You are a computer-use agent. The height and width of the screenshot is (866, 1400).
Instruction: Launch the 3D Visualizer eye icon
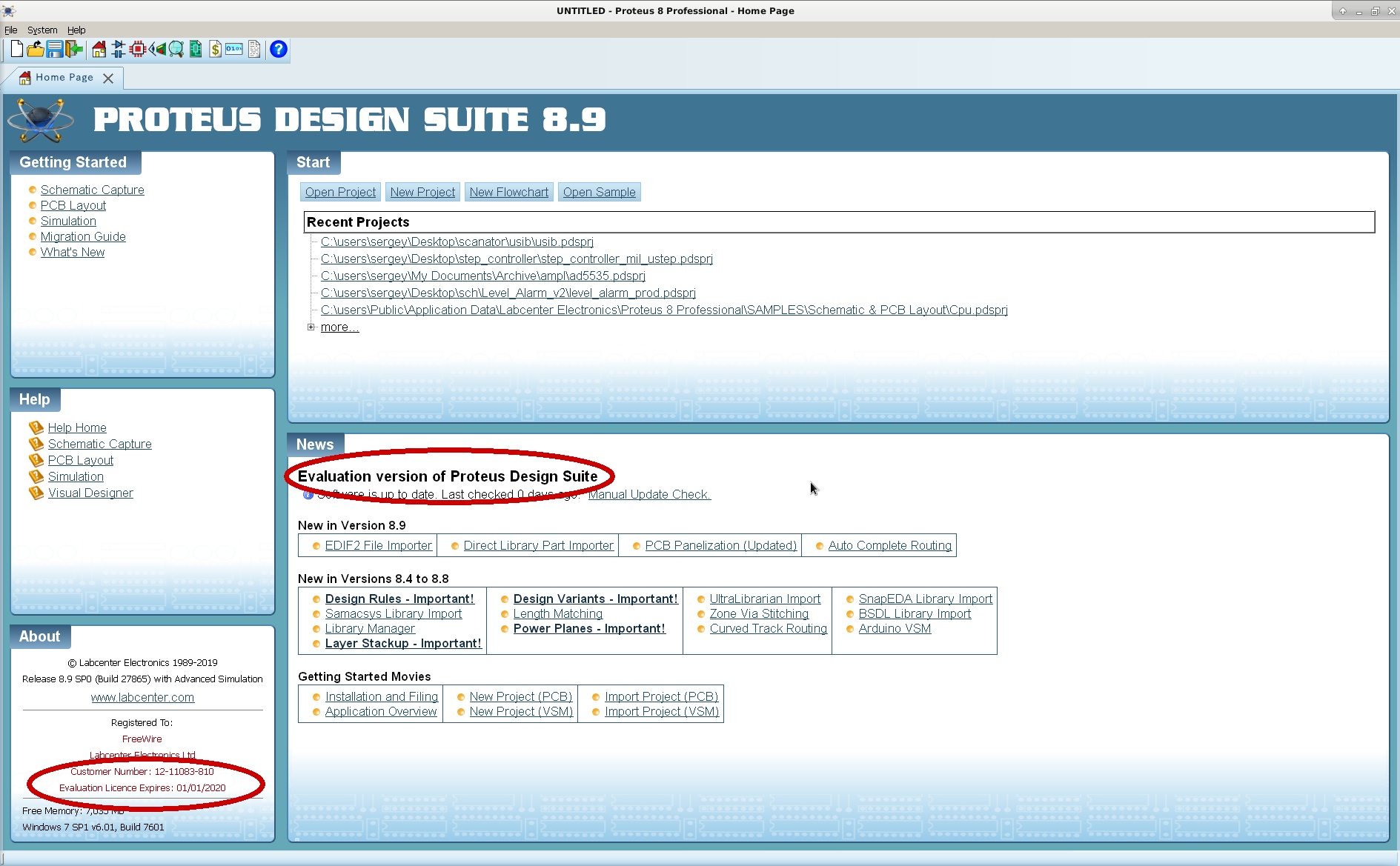point(157,49)
